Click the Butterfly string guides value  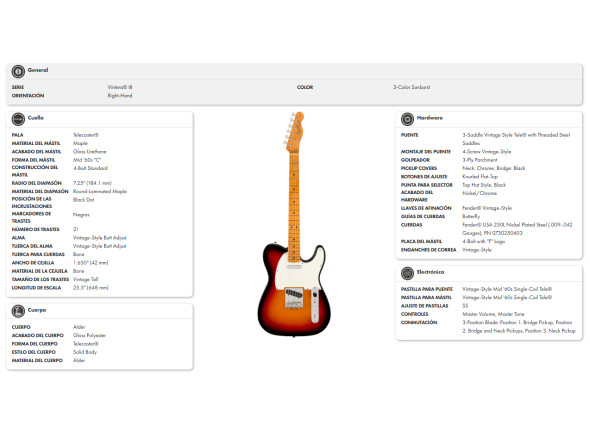click(x=471, y=216)
